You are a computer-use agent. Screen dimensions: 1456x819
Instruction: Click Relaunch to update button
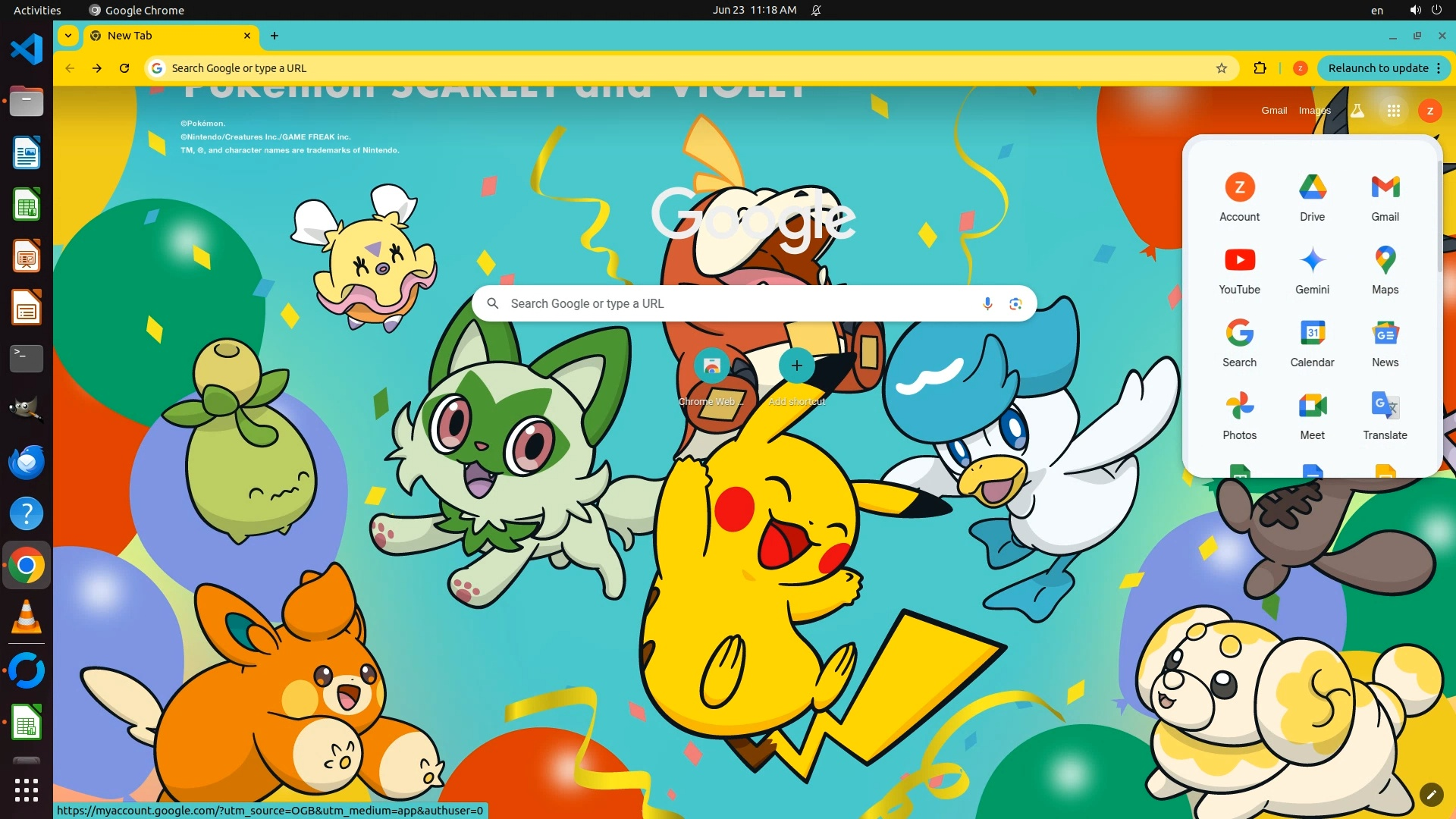click(x=1378, y=68)
